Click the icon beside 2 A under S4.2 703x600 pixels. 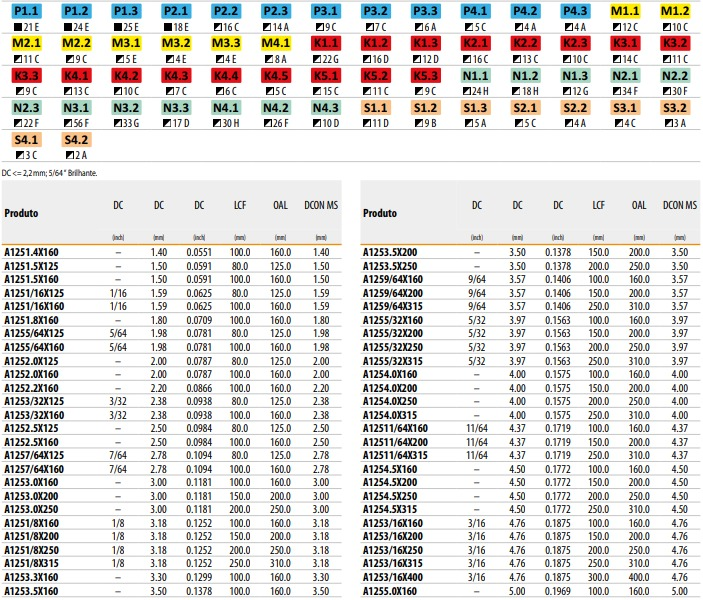pyautogui.click(x=69, y=155)
